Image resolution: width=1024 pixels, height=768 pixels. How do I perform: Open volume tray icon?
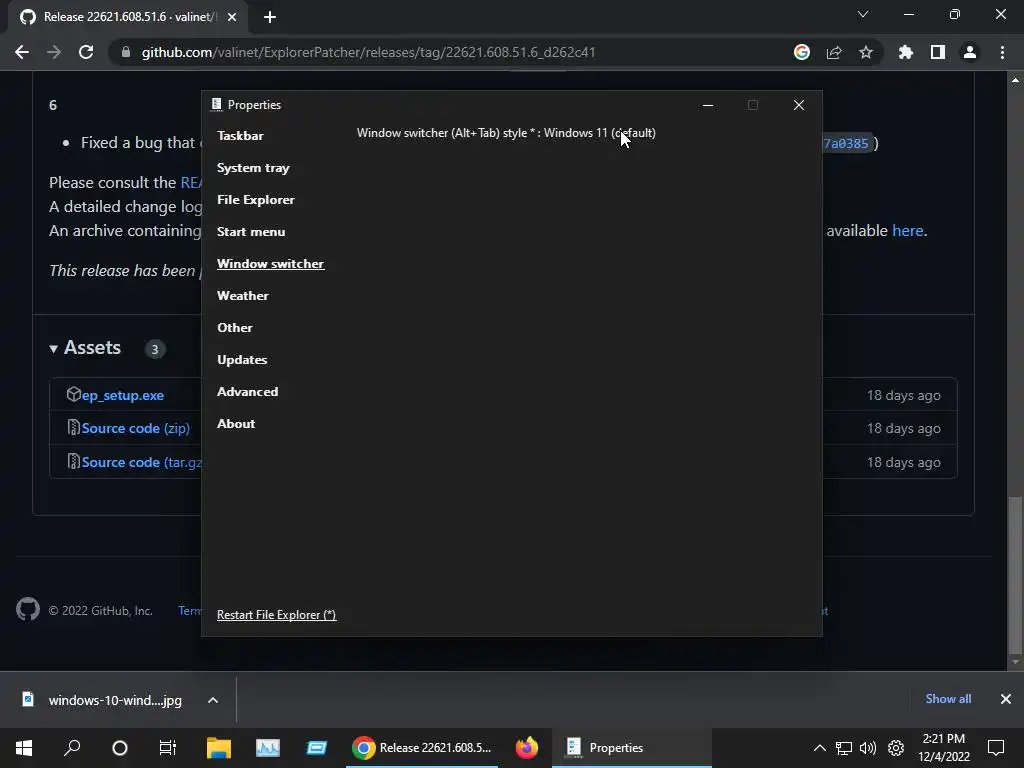pos(868,748)
